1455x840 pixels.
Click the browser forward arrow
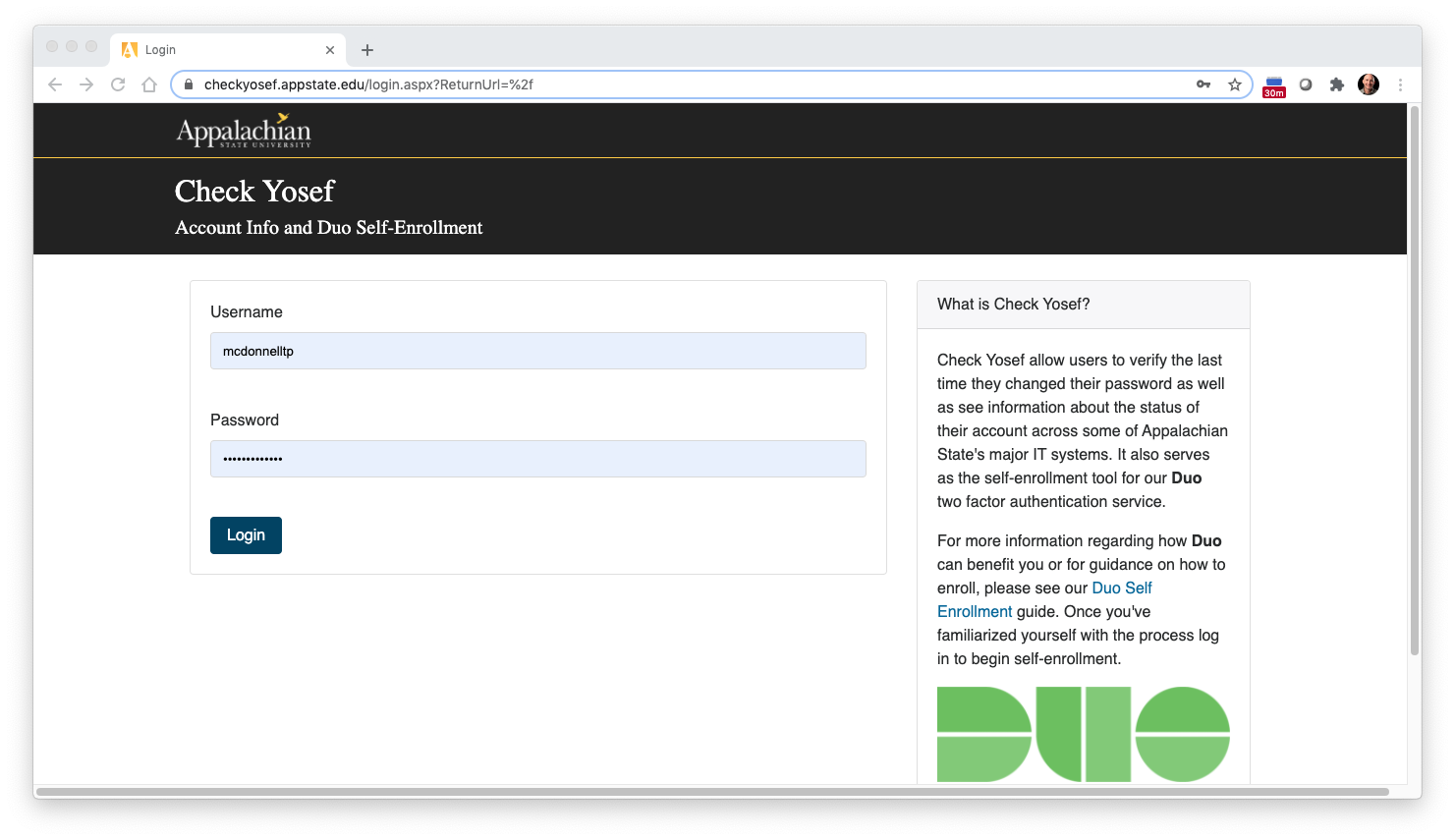click(86, 84)
